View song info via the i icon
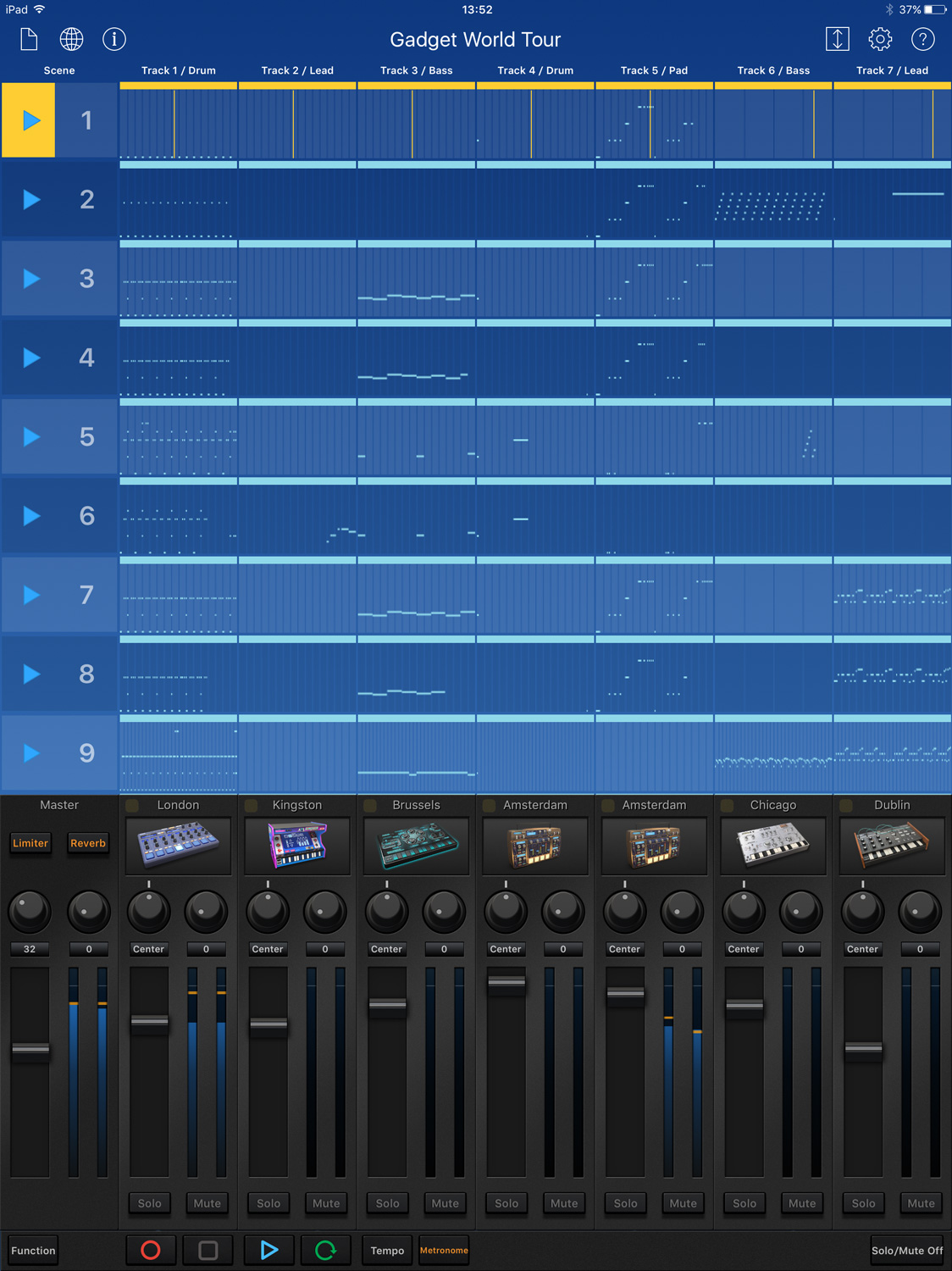Viewport: 952px width, 1271px height. coord(114,39)
